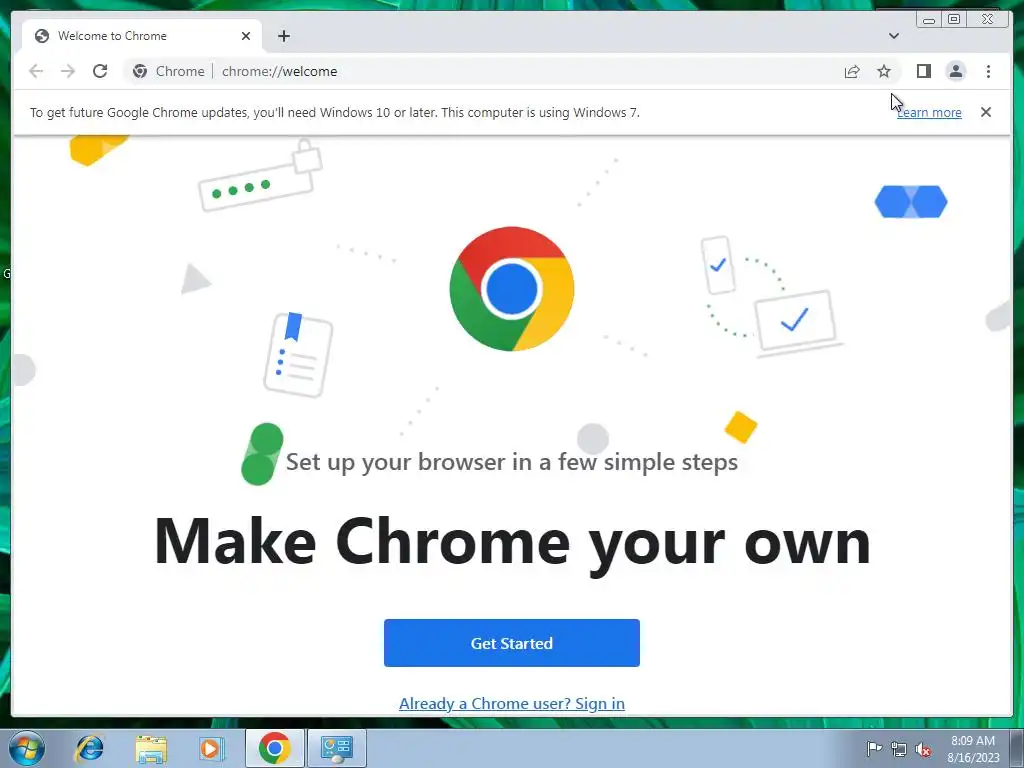
Task: Open the three-dot Chrome menu
Action: coord(988,71)
